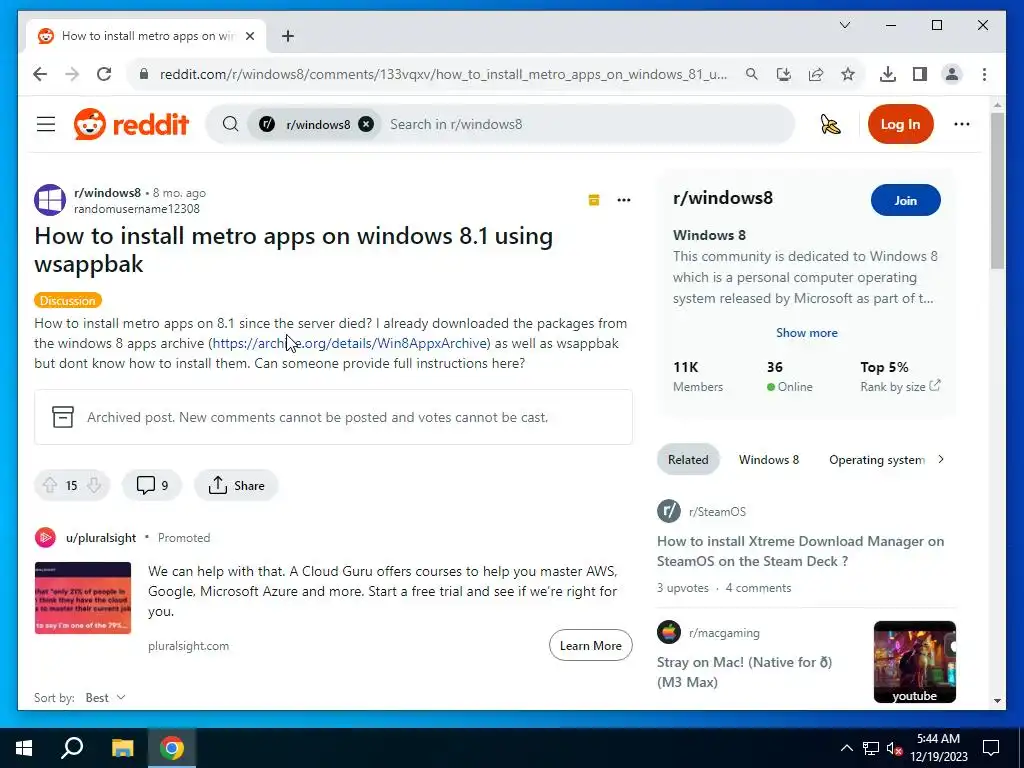Screen dimensions: 1024x768
Task: Expand community description with Show more
Action: click(807, 332)
